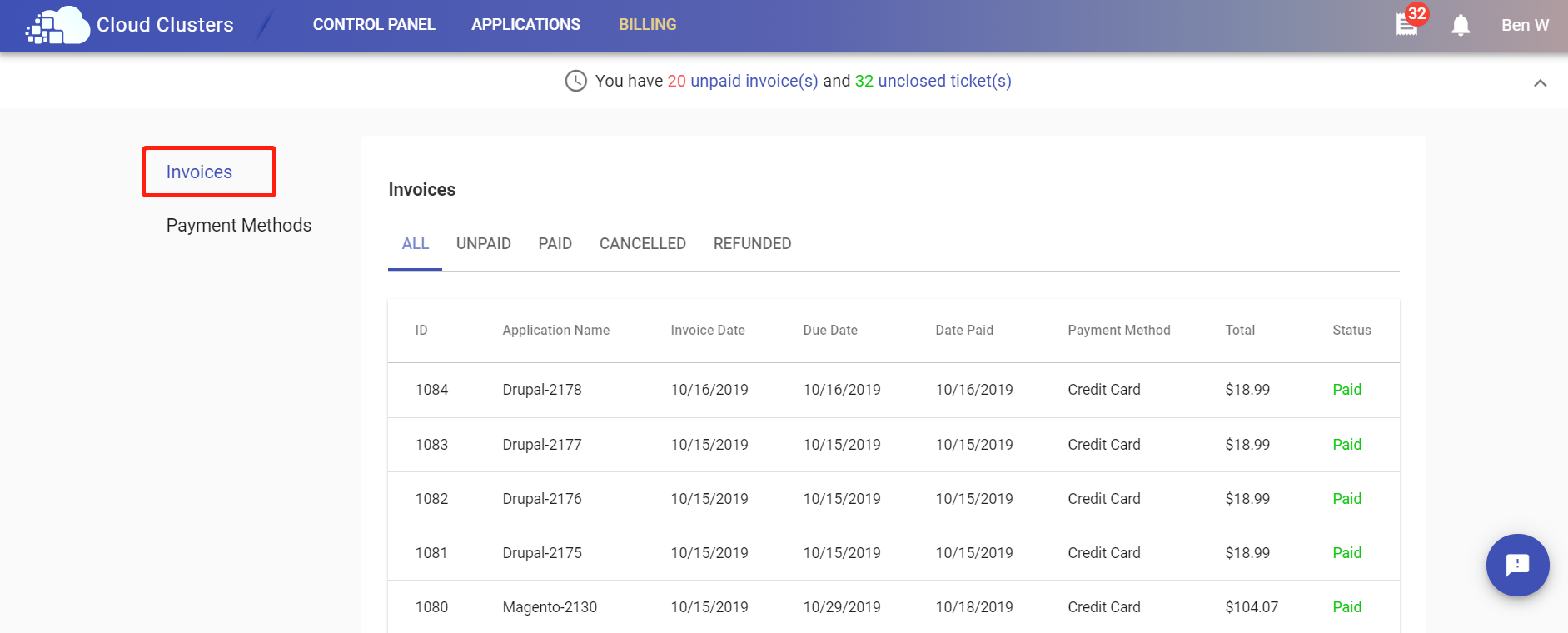
Task: Open the BILLING menu
Action: pos(647,25)
